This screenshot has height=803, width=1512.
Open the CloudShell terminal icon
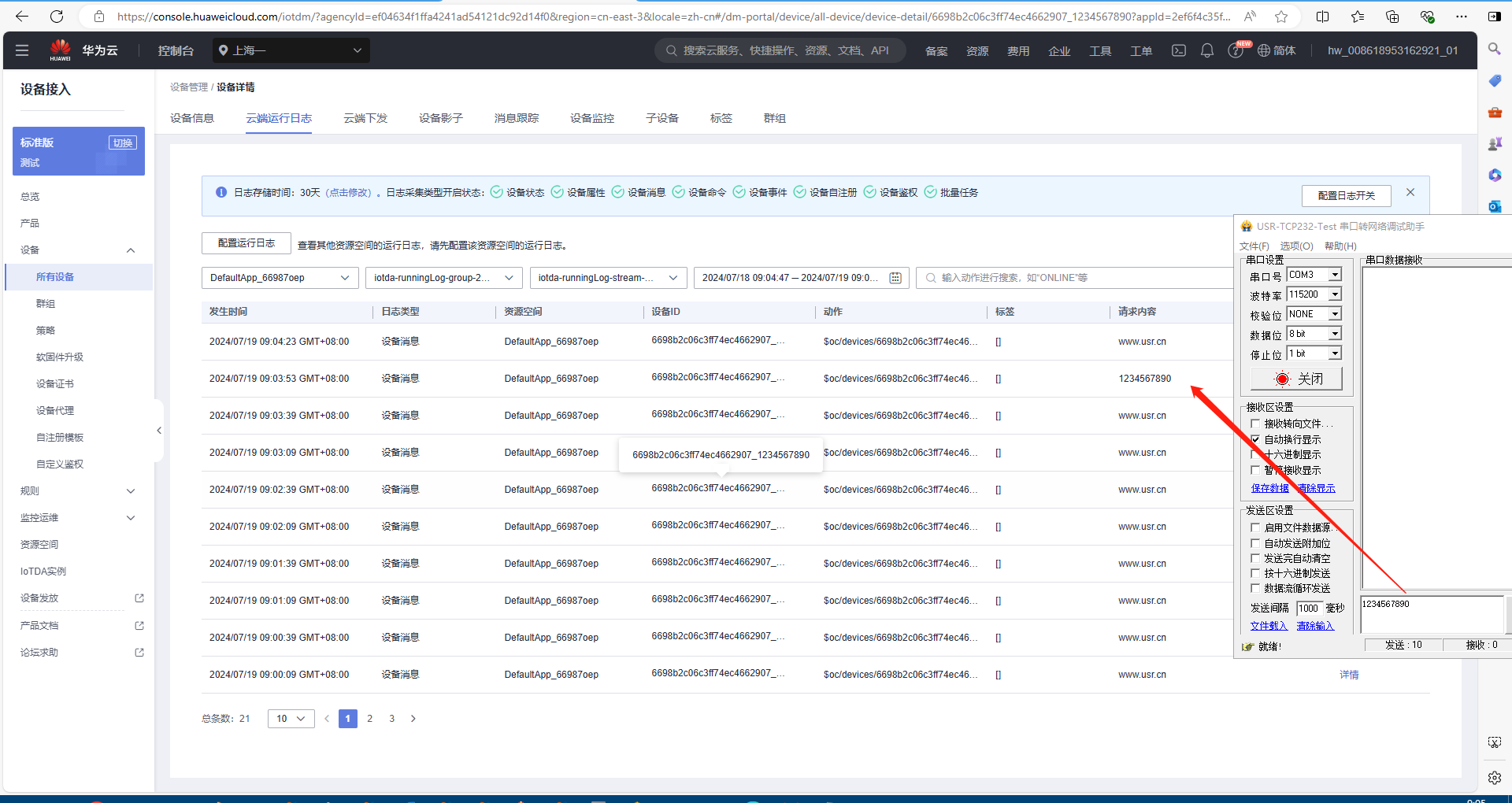1178,50
